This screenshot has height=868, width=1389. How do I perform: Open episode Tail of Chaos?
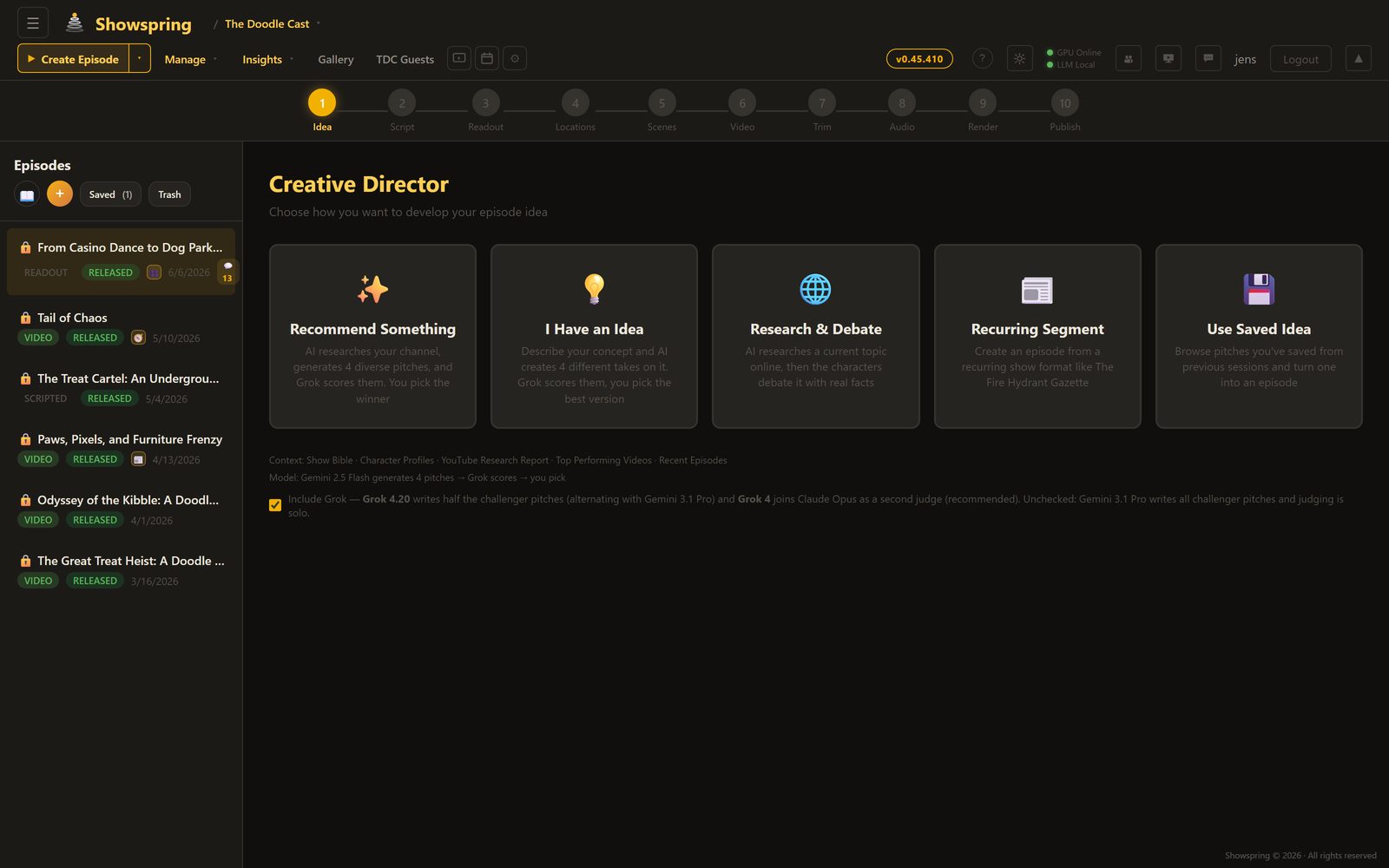click(x=121, y=327)
